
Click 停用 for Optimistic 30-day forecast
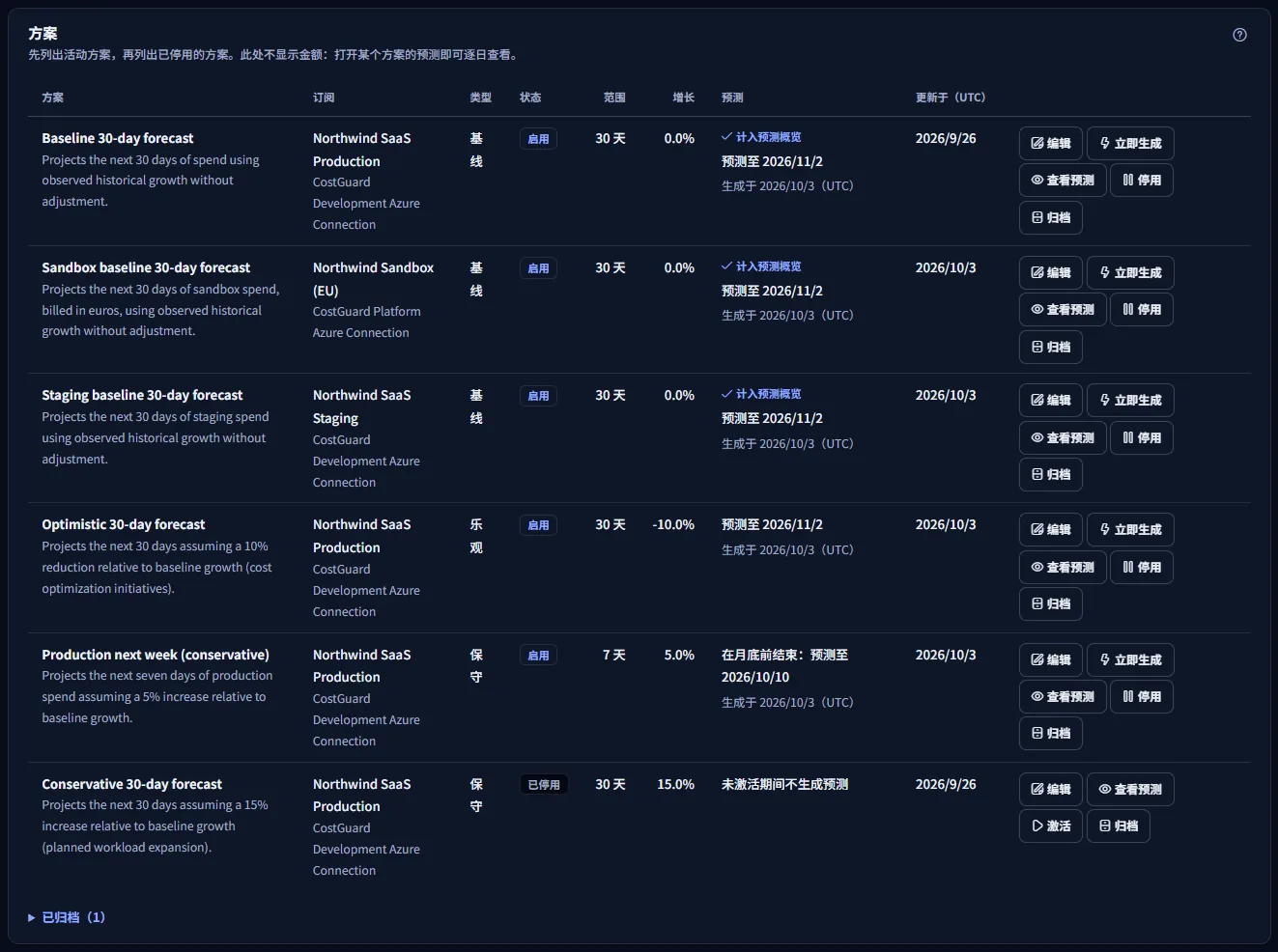point(1142,567)
